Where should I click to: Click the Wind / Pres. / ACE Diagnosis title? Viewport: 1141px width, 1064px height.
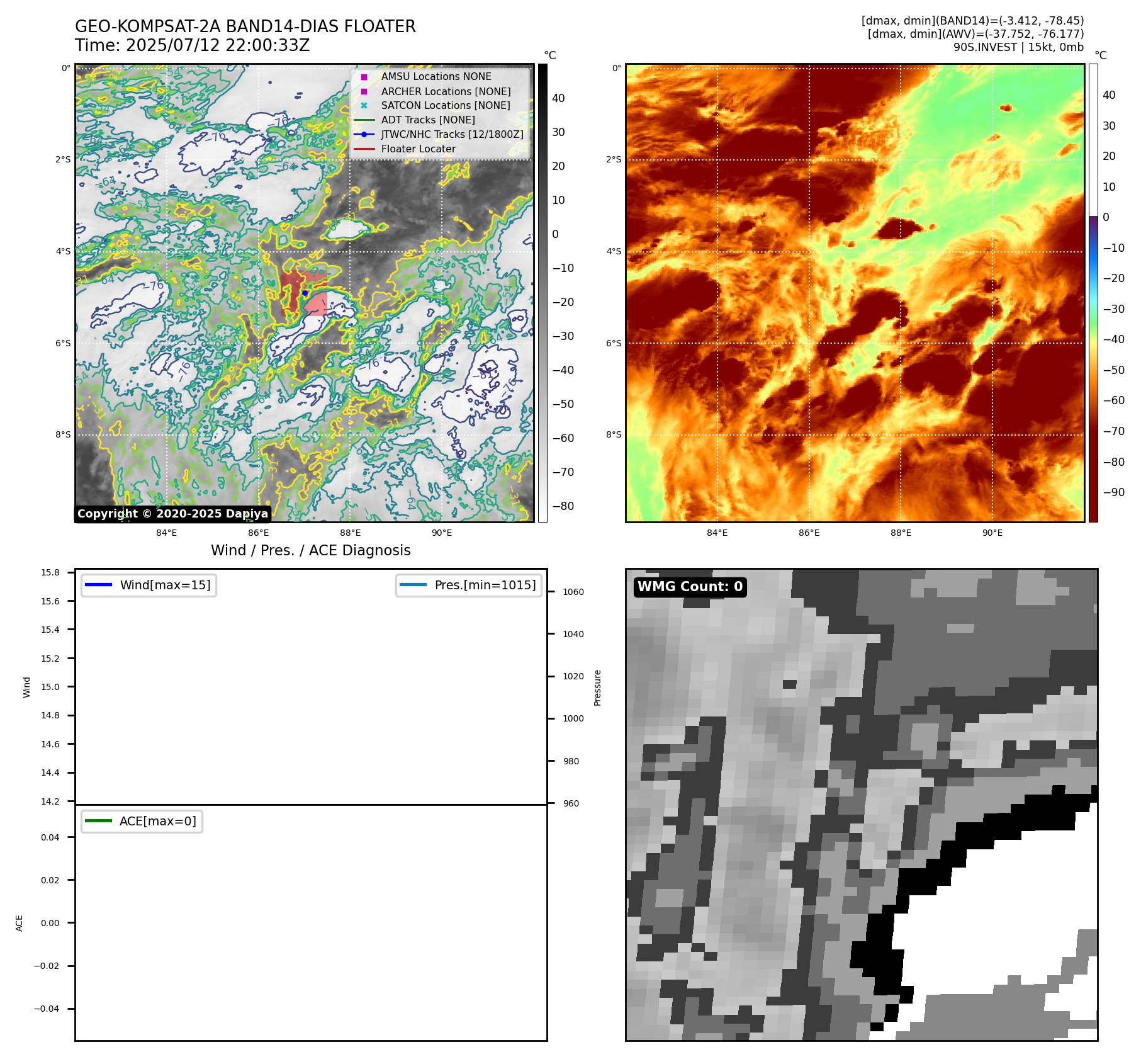[311, 550]
